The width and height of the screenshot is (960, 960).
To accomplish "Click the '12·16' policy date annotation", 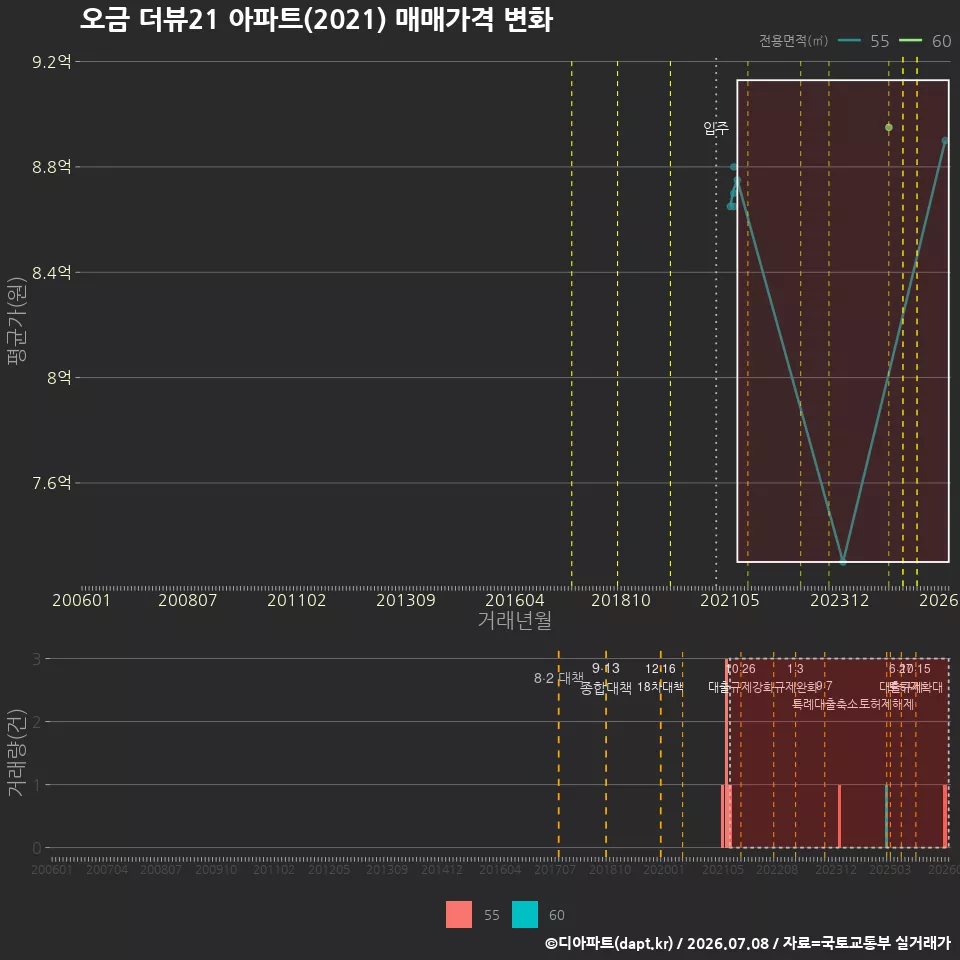I will pos(660,669).
